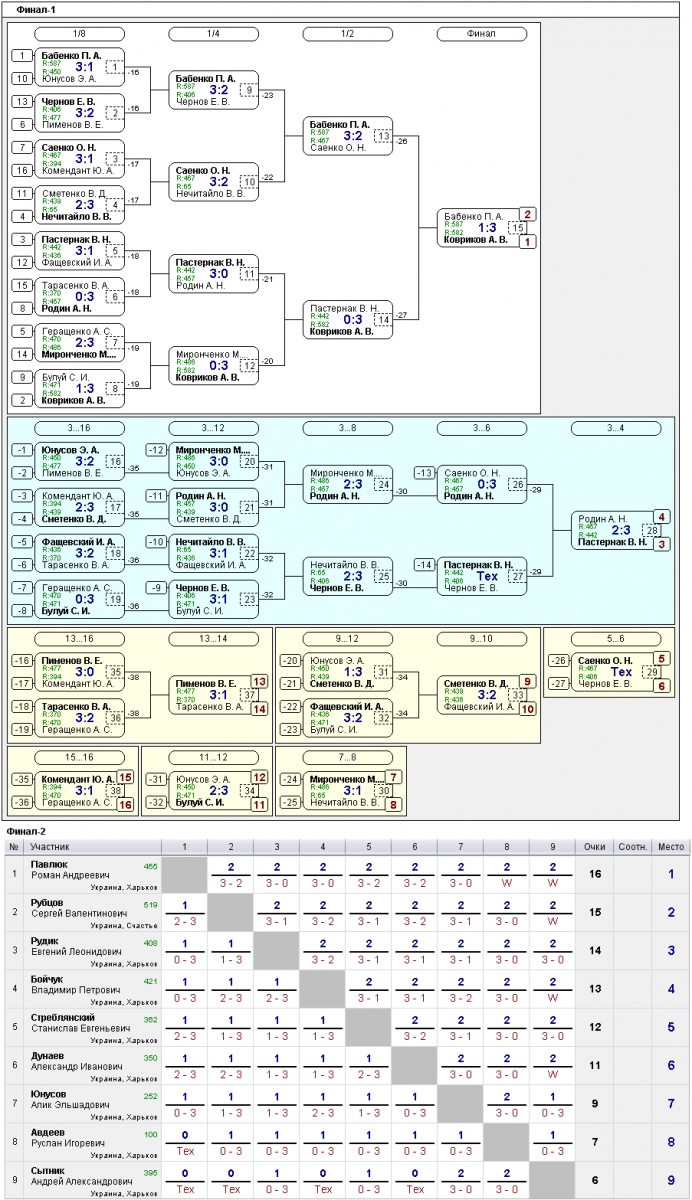Click dashed match number 15 in the final
Viewport: 692px width, 1200px height.
click(517, 228)
